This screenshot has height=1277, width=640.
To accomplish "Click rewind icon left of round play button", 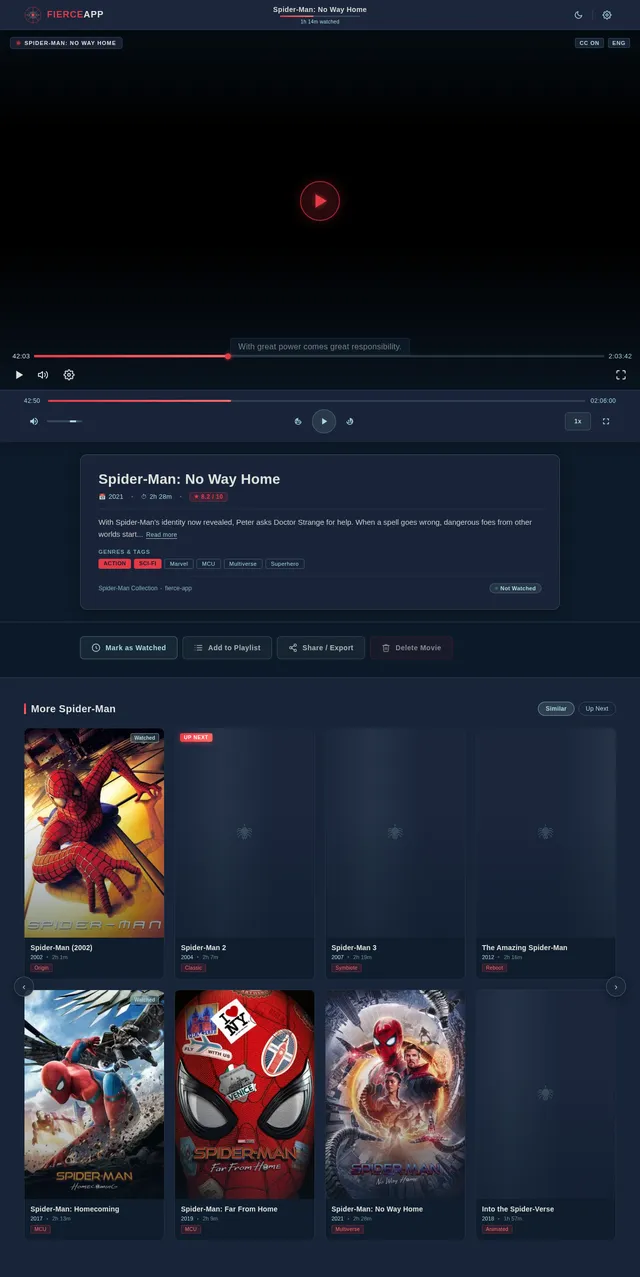I will (298, 421).
